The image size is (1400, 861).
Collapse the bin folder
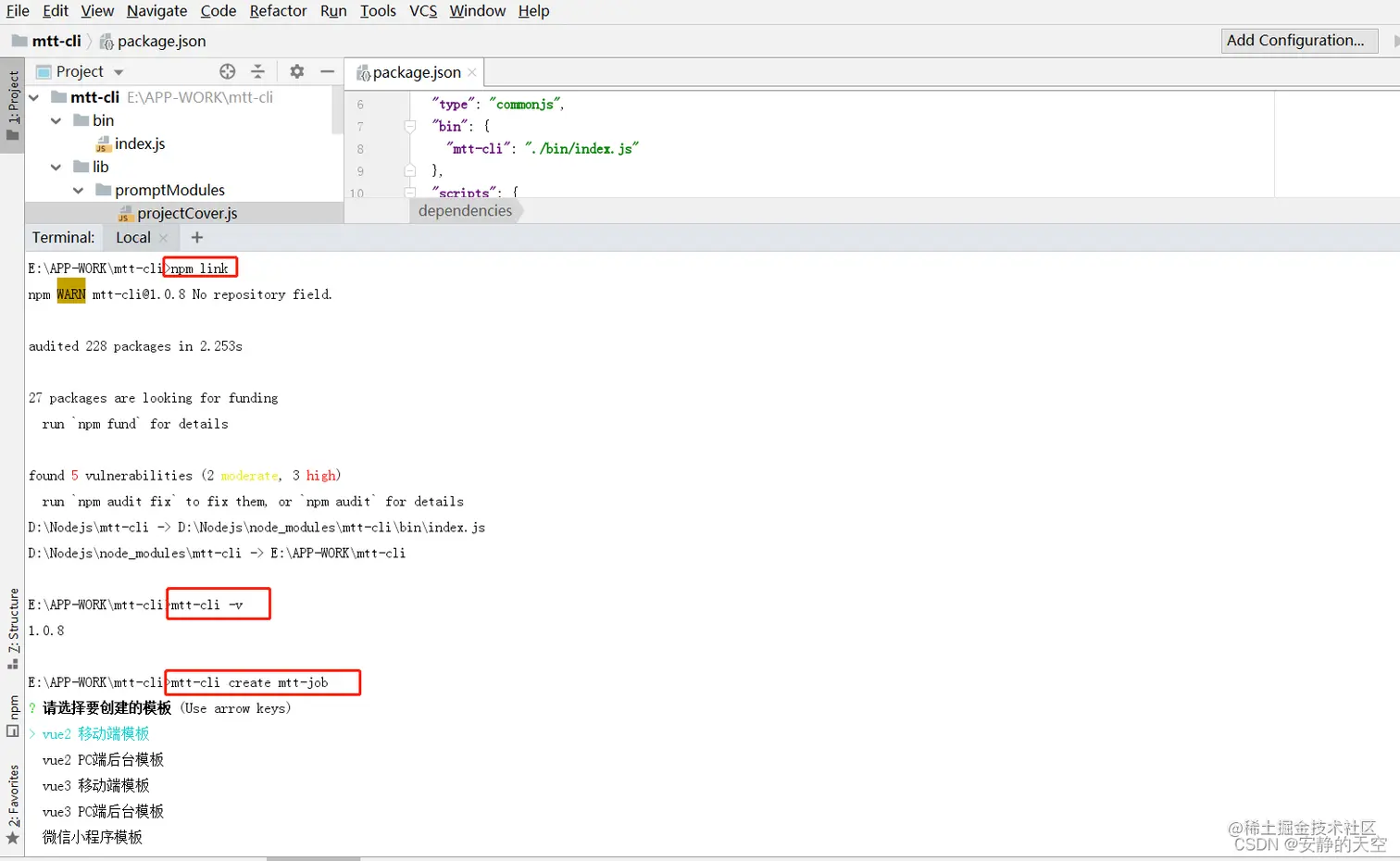pos(56,120)
